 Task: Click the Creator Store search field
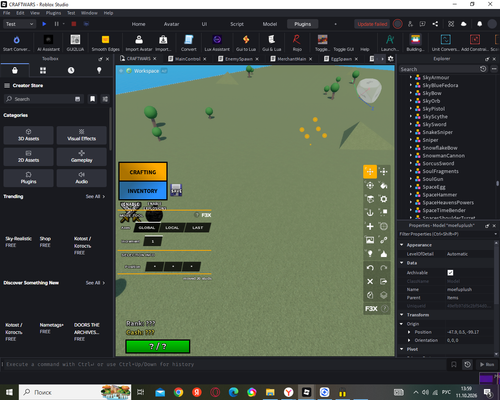click(x=43, y=99)
